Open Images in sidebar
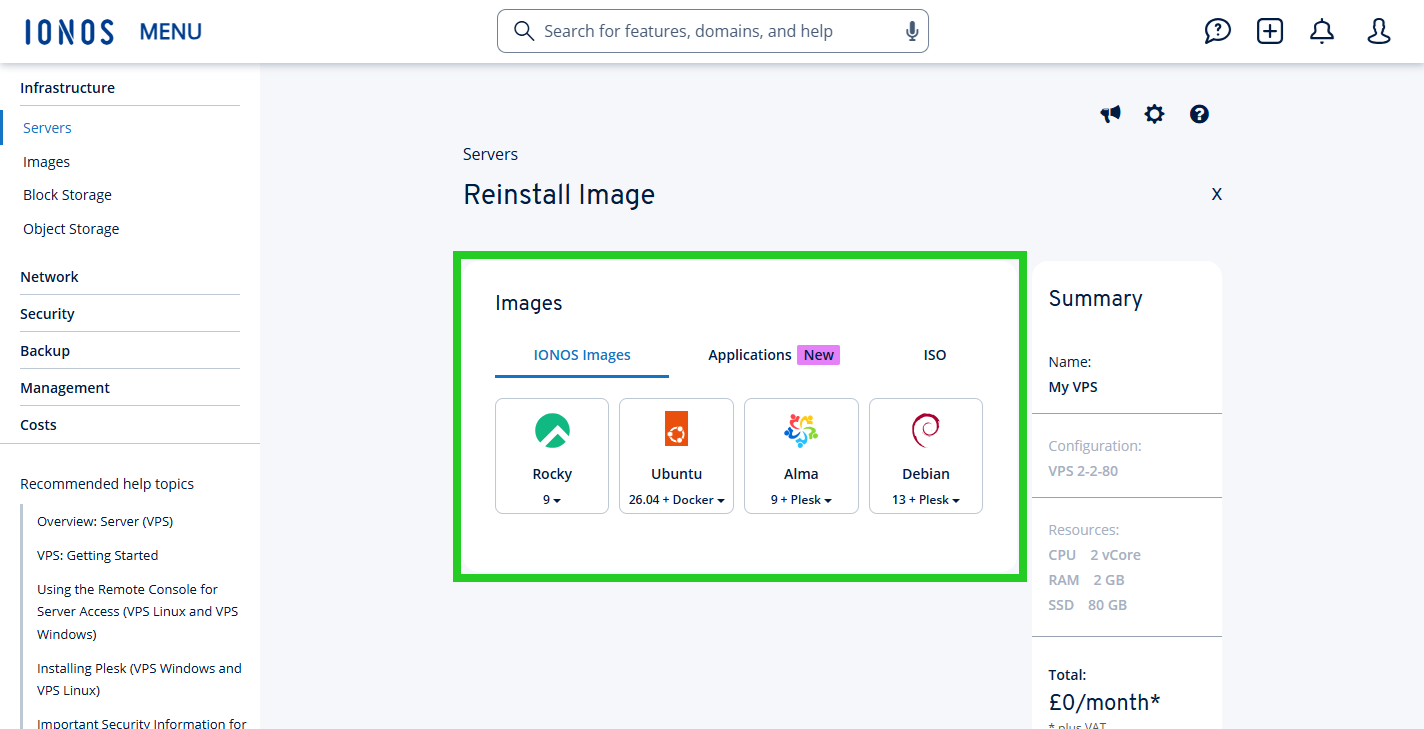This screenshot has width=1424, height=729. click(46, 162)
